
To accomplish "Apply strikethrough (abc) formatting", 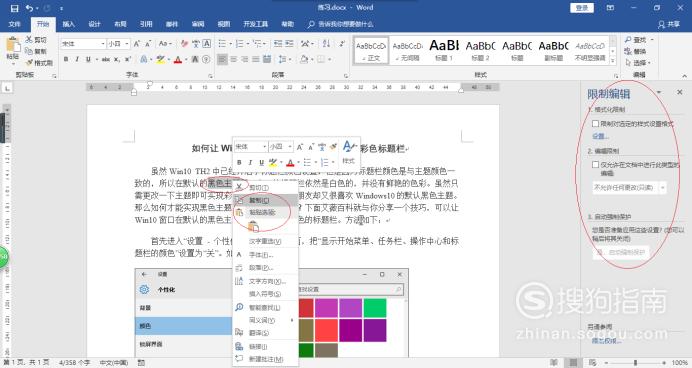I will click(x=106, y=59).
